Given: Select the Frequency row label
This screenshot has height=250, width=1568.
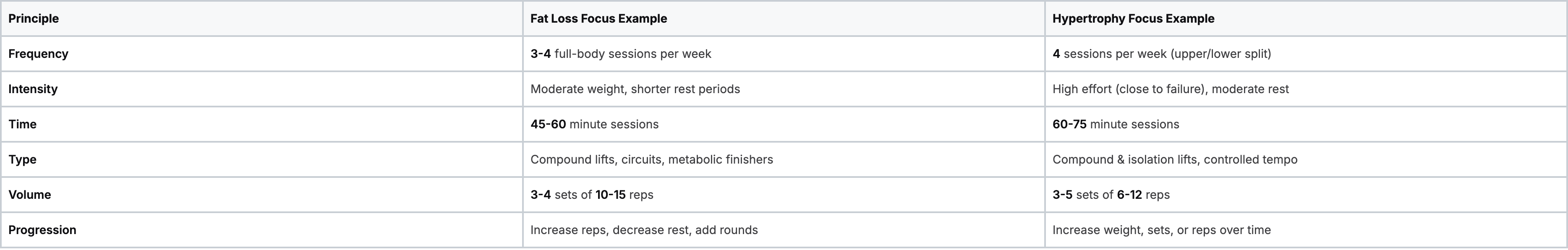Looking at the screenshot, I should pyautogui.click(x=38, y=54).
